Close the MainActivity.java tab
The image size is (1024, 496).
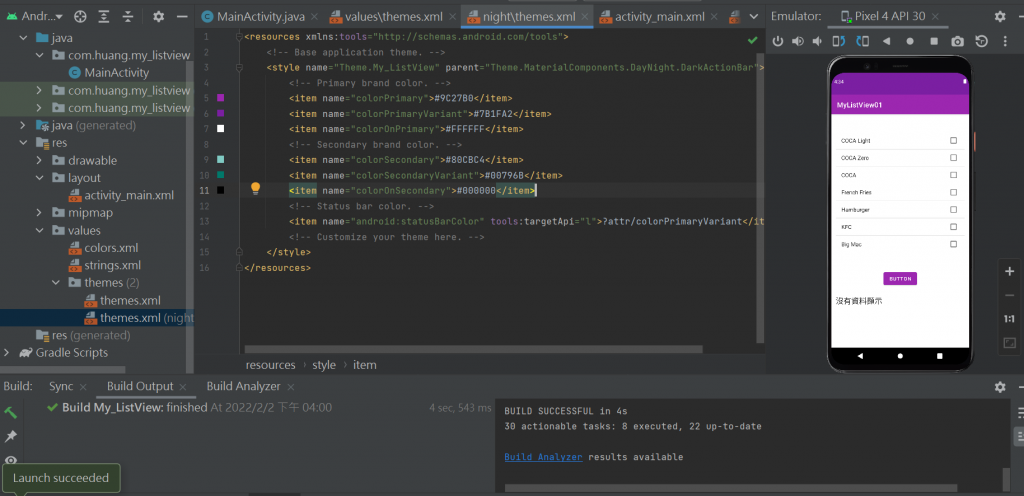pyautogui.click(x=314, y=18)
